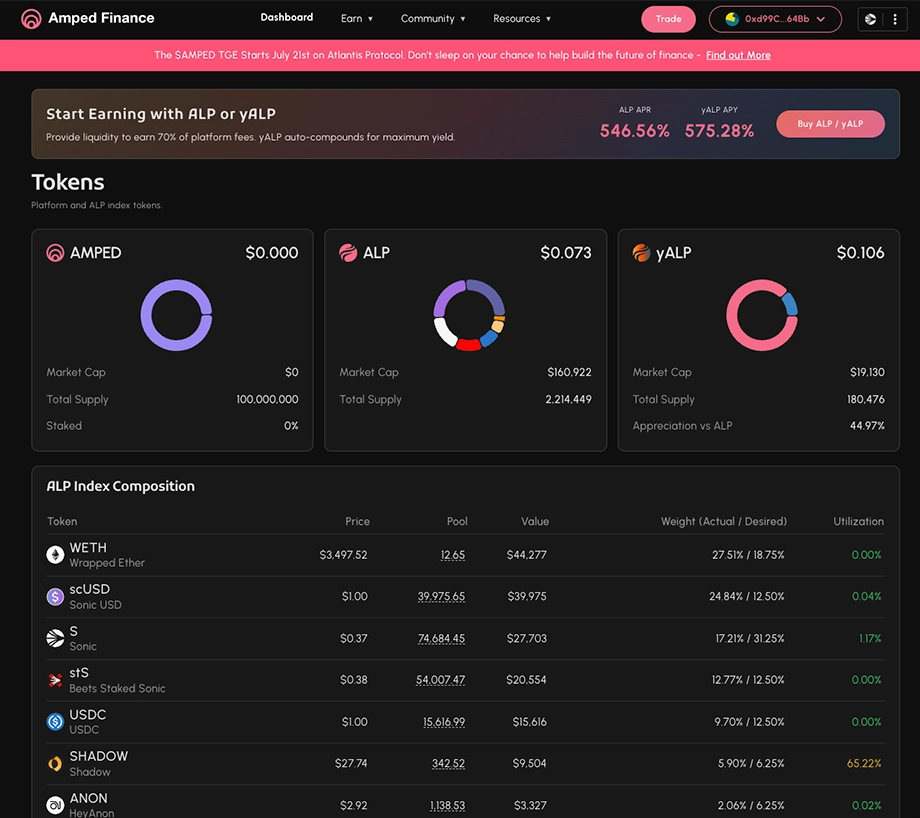Viewport: 920px width, 818px height.
Task: Click the WETH Ethereum token icon
Action: click(55, 555)
